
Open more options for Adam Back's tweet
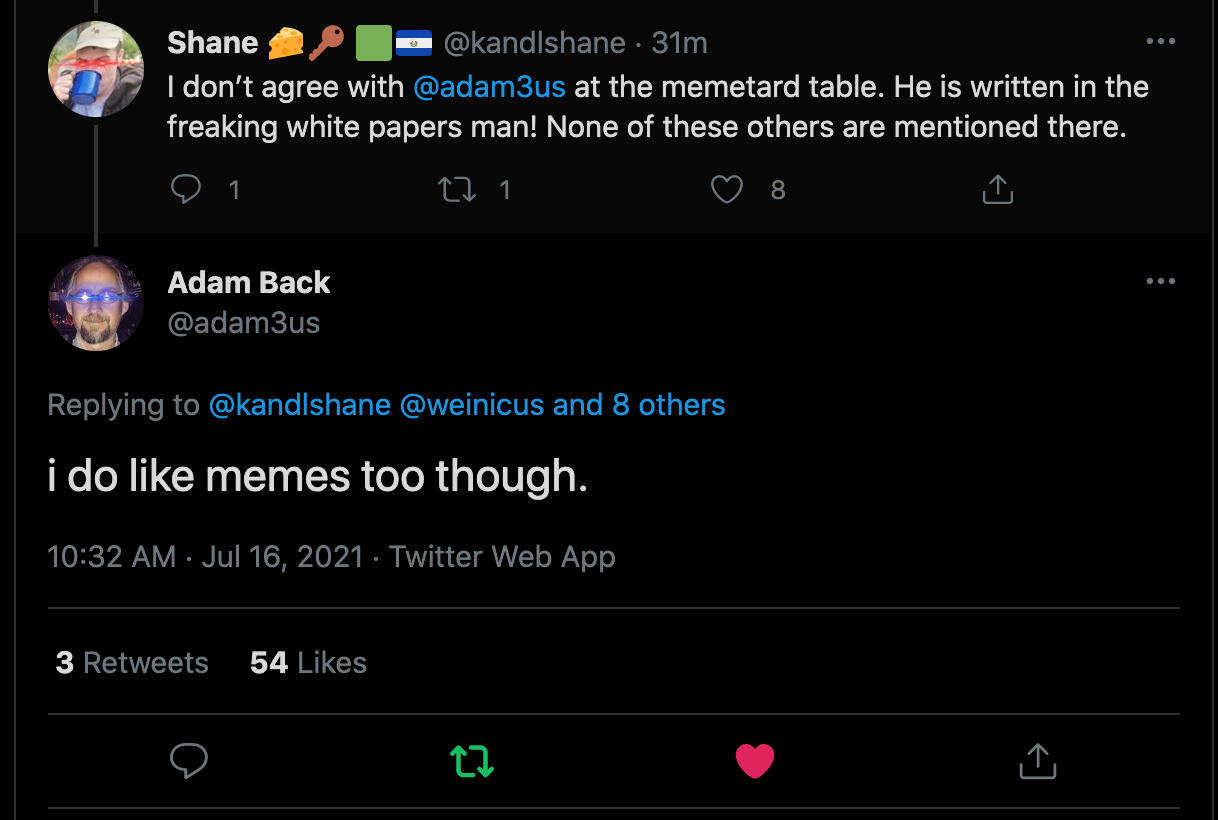point(1160,281)
